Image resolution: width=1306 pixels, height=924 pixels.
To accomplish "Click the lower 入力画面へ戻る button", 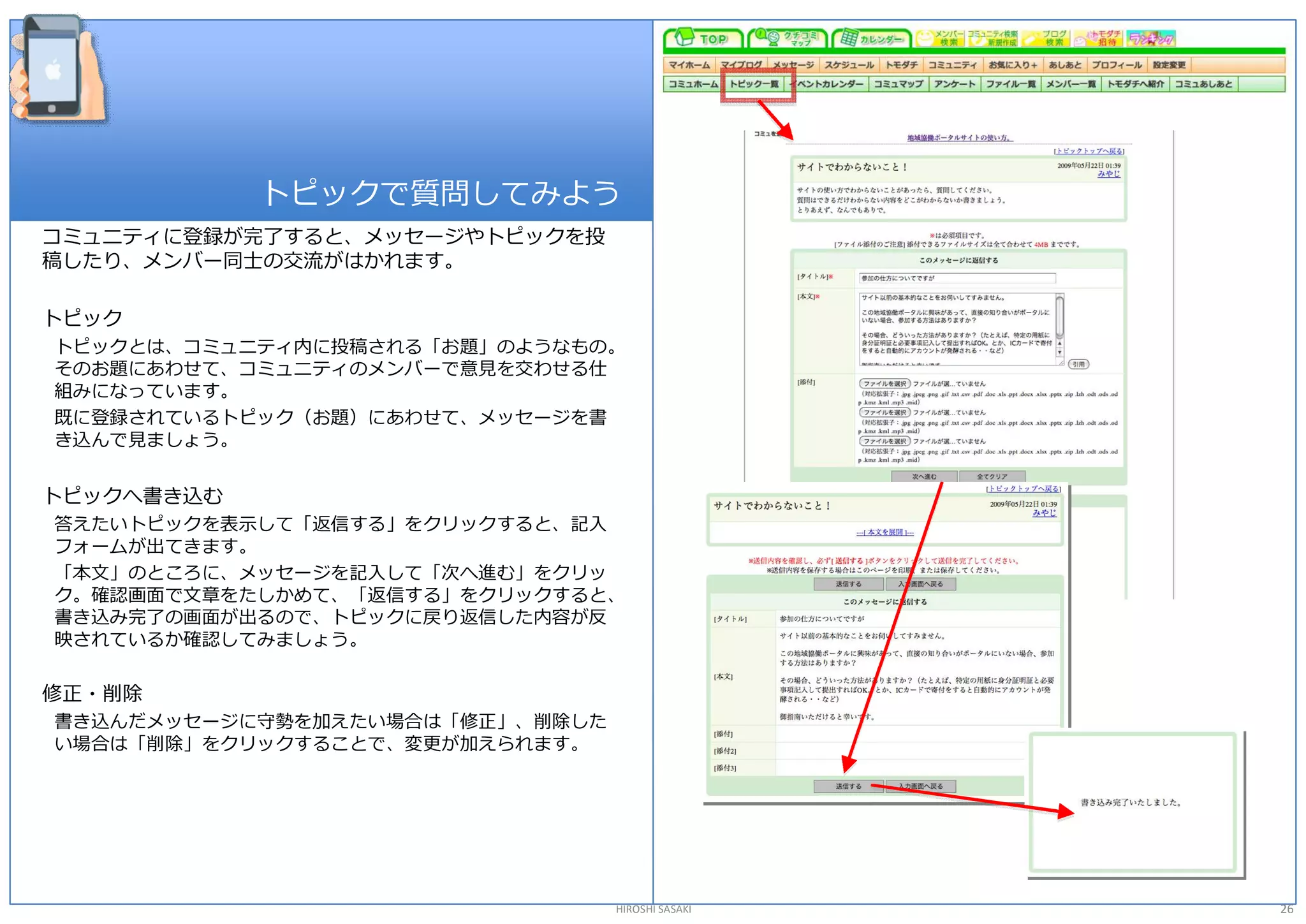I will [920, 786].
